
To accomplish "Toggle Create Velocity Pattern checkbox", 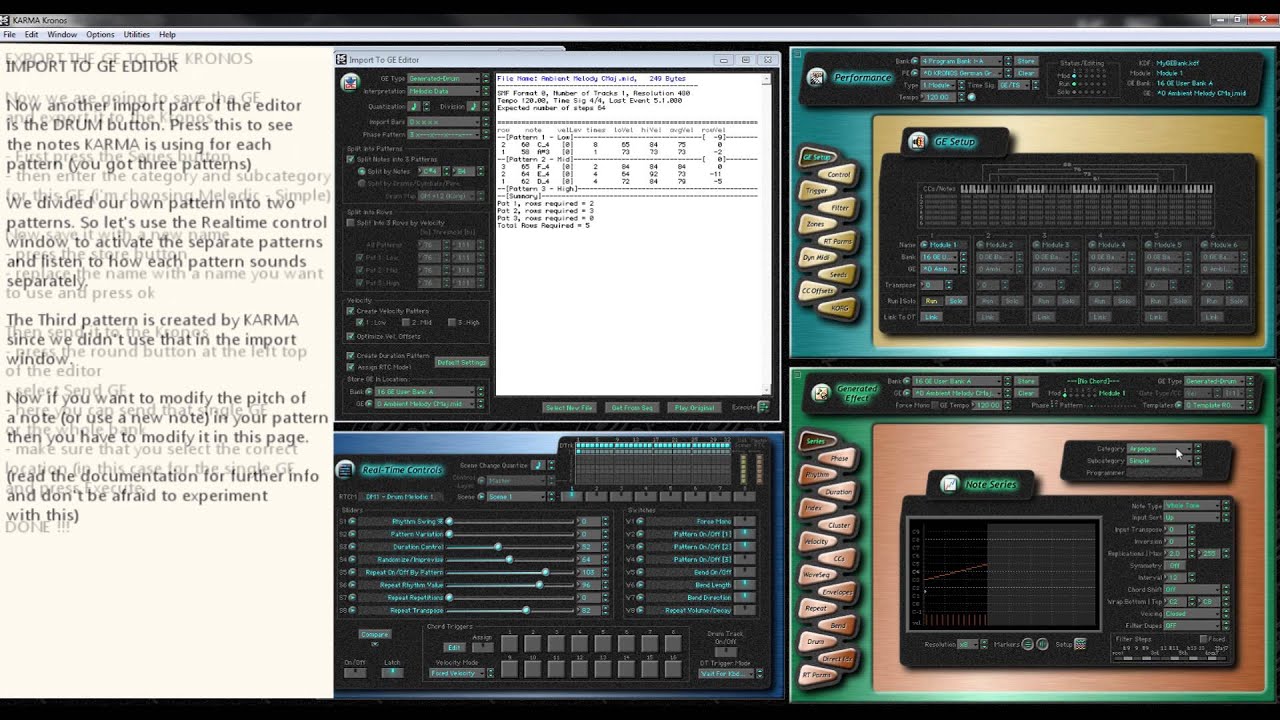I will pos(350,311).
